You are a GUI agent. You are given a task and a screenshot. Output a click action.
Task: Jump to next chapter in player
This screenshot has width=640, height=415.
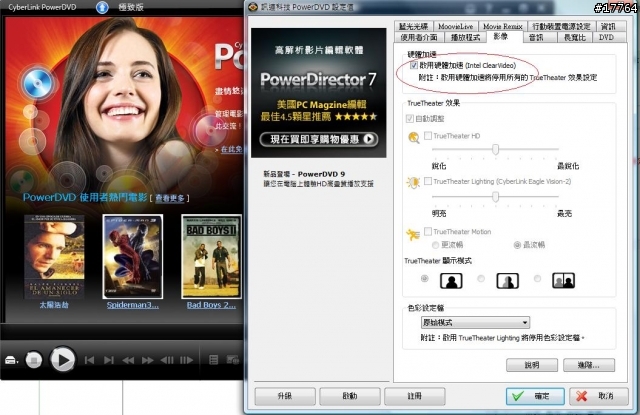pyautogui.click(x=109, y=360)
